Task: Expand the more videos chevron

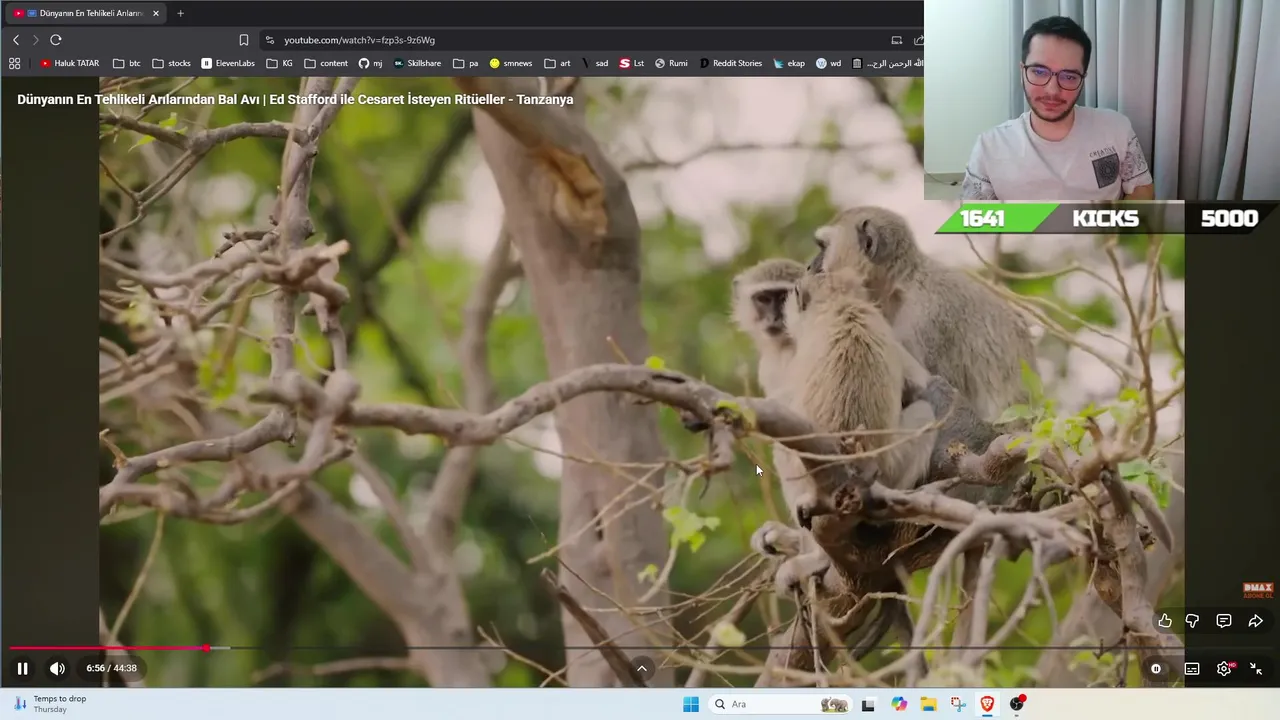Action: click(x=642, y=669)
